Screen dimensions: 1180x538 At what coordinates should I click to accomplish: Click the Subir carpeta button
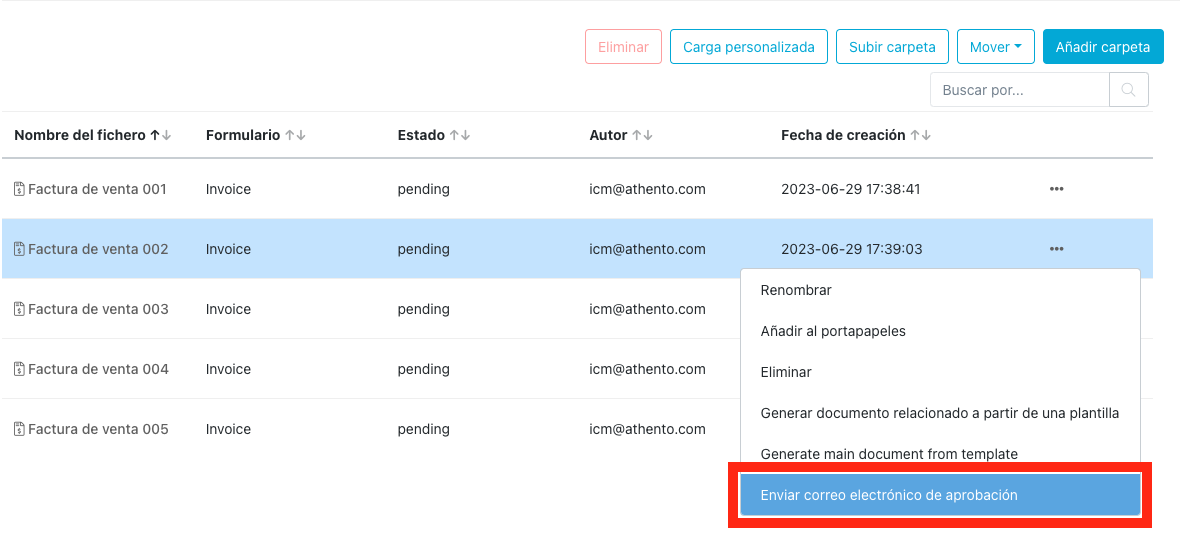pos(892,47)
